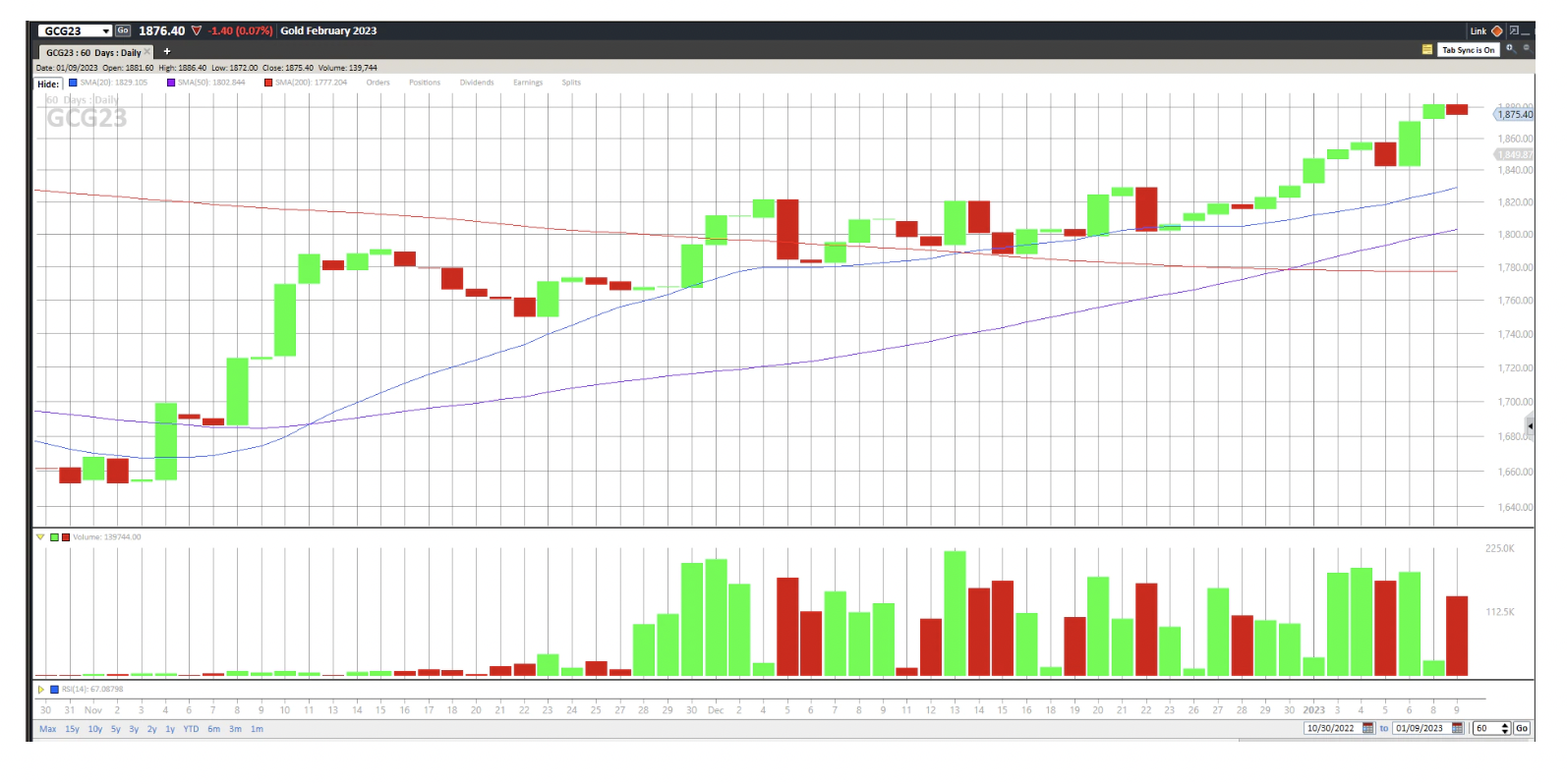Viewport: 1567px width, 784px height.
Task: Collapse the Volume panel triangle
Action: tap(40, 537)
